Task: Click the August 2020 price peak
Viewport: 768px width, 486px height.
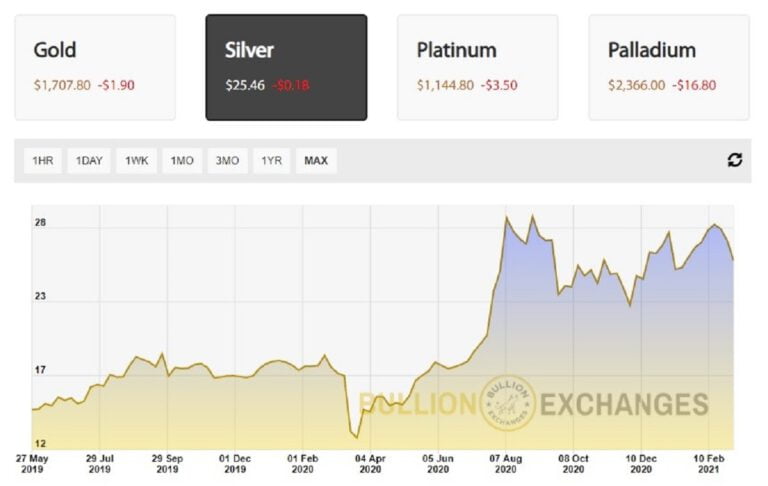Action: point(507,217)
